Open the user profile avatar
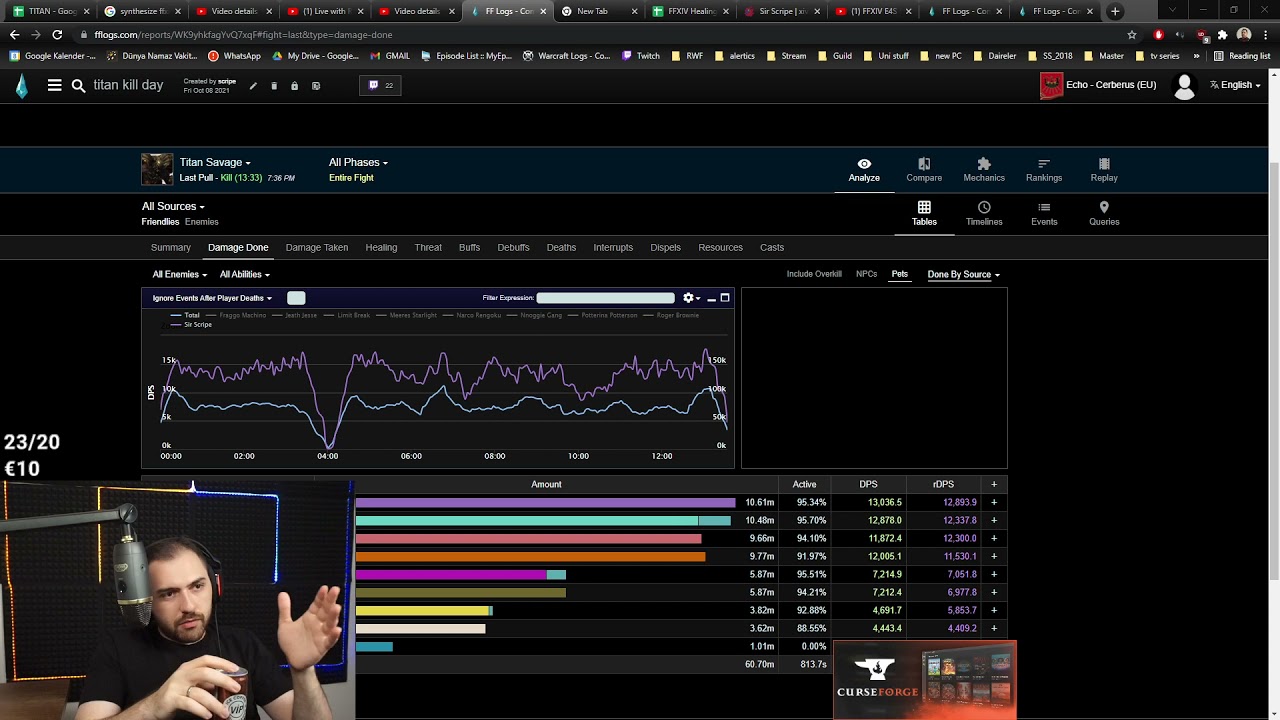Viewport: 1280px width, 720px height. pyautogui.click(x=1184, y=86)
